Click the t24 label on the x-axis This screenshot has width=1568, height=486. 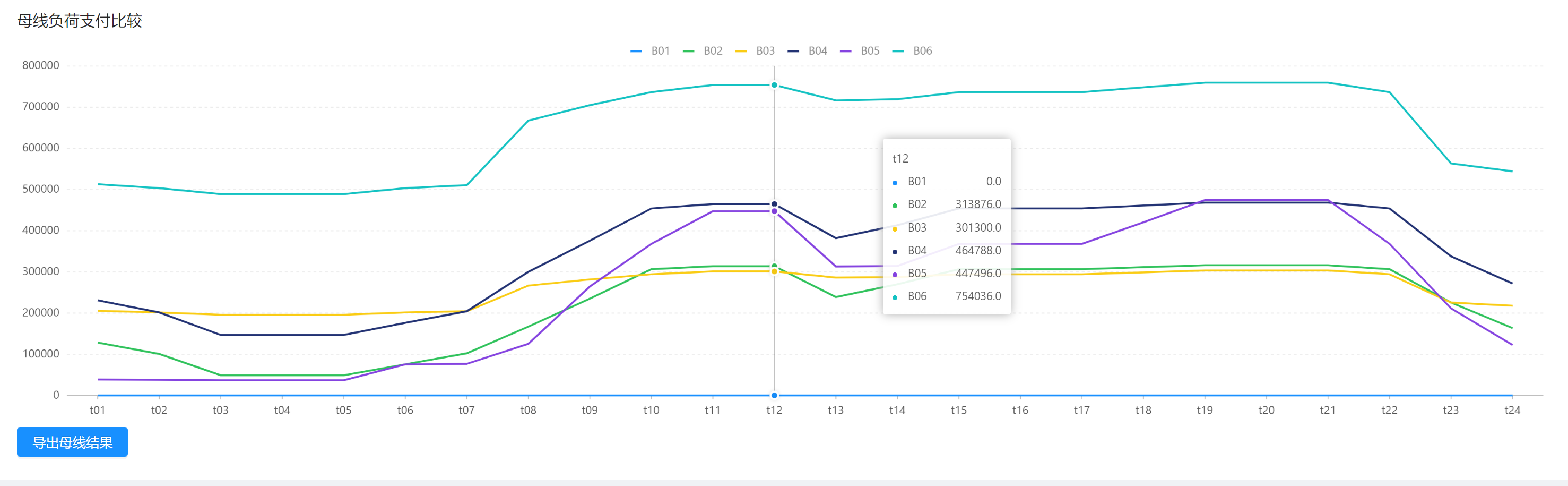tap(1512, 411)
